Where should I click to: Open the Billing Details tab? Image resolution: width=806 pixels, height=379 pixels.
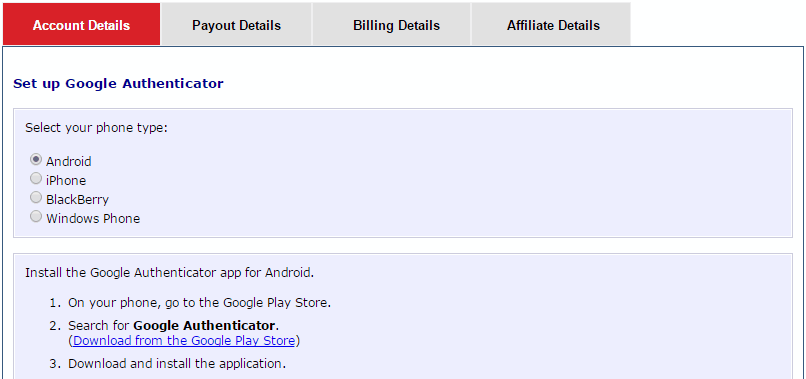click(396, 24)
